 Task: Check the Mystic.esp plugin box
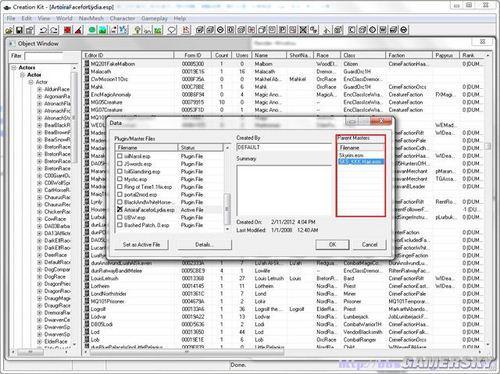pos(120,179)
